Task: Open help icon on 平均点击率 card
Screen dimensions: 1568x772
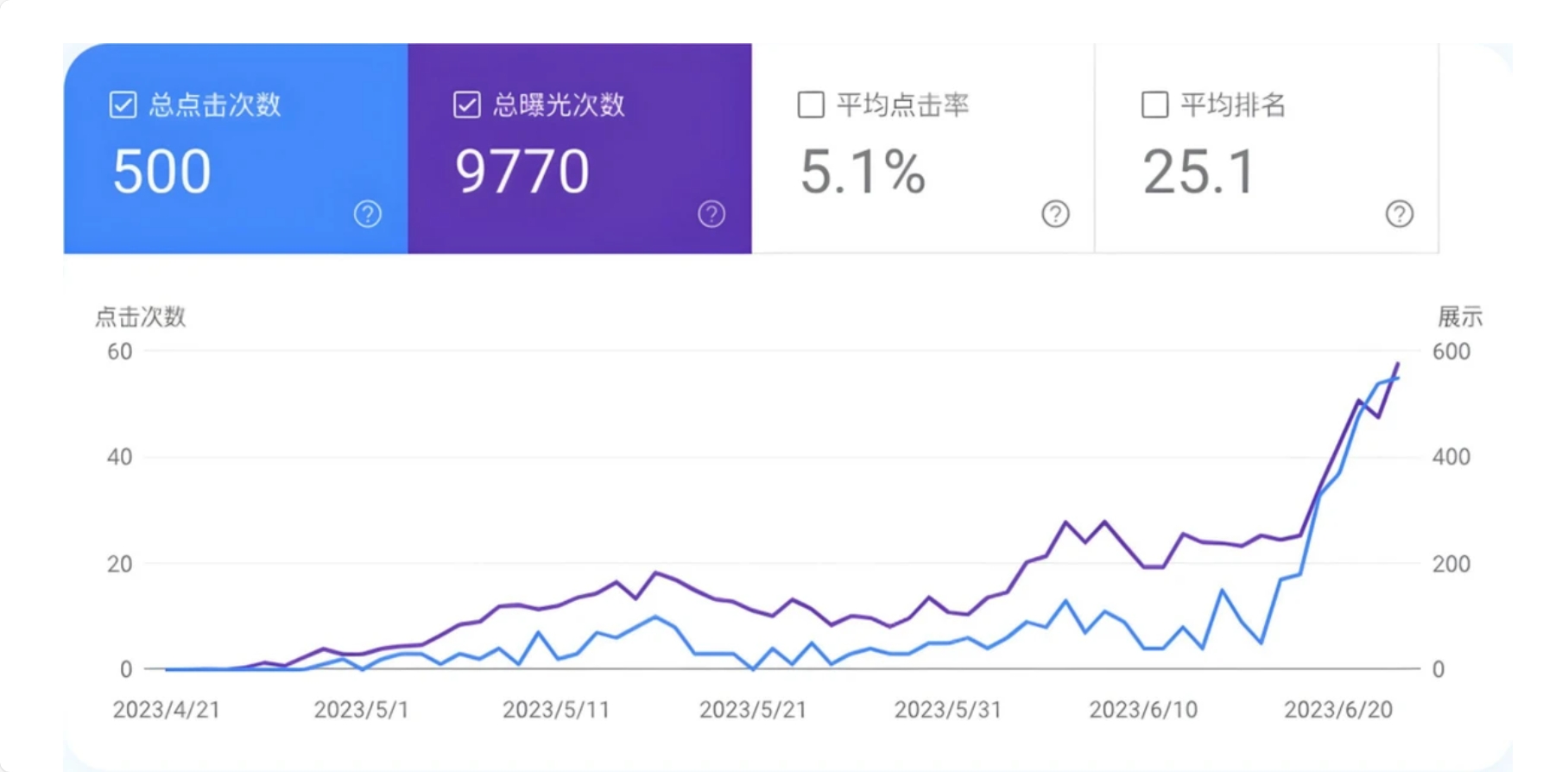Action: pos(1055,213)
